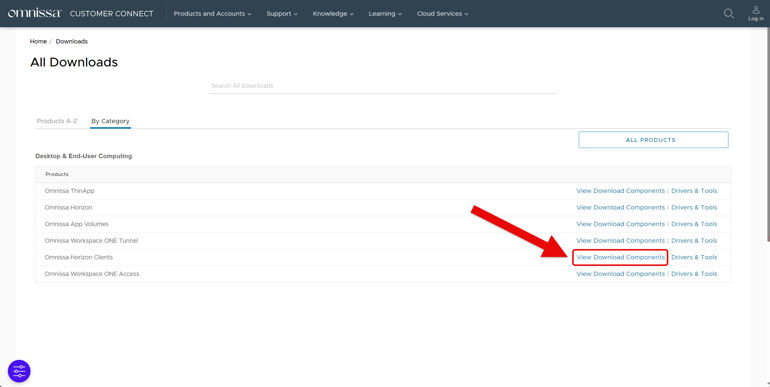Go to the Home breadcrumb
Image resolution: width=770 pixels, height=387 pixels.
38,41
